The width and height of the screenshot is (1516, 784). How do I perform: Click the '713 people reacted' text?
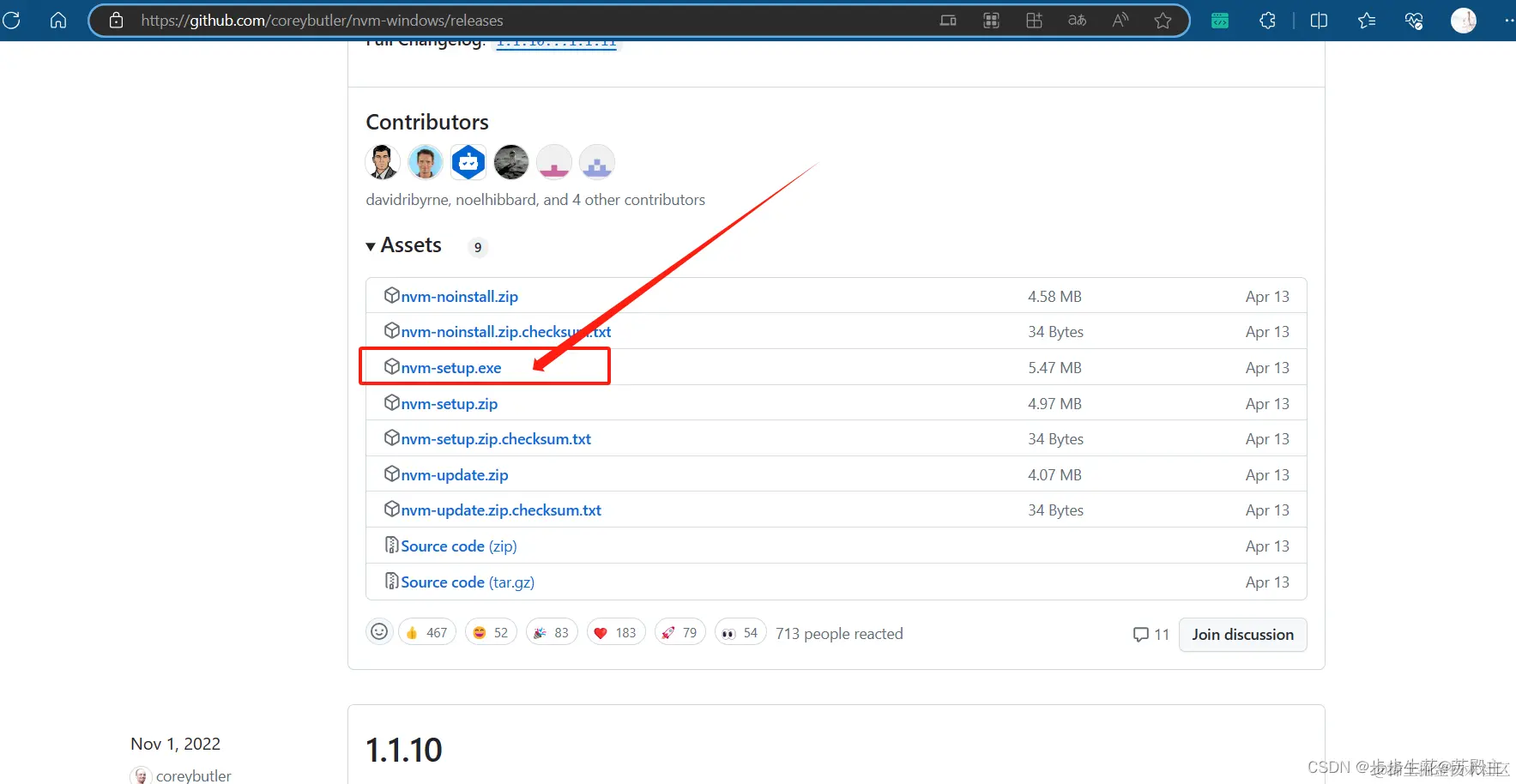[x=839, y=633]
